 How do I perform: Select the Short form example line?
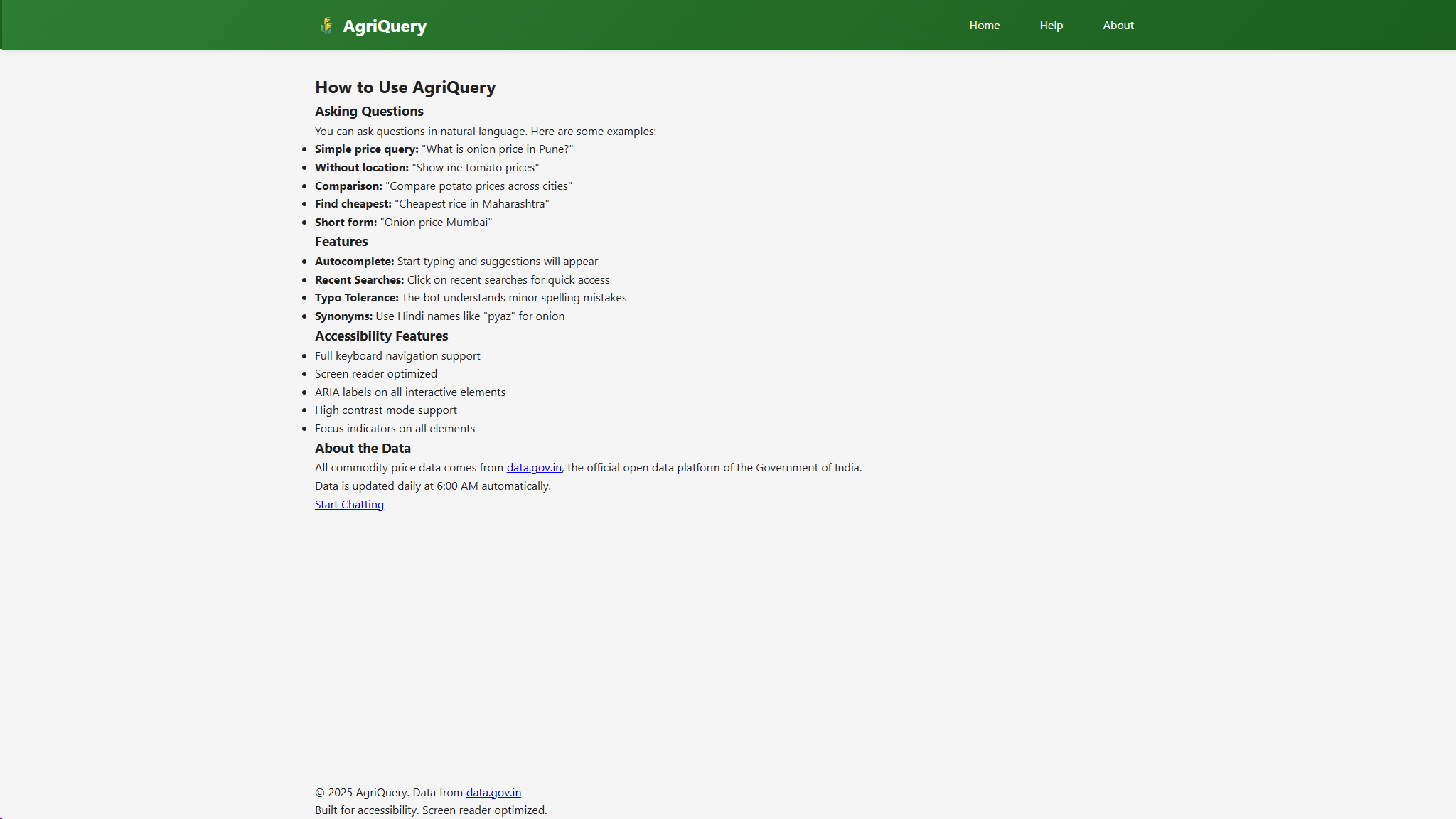tap(403, 222)
